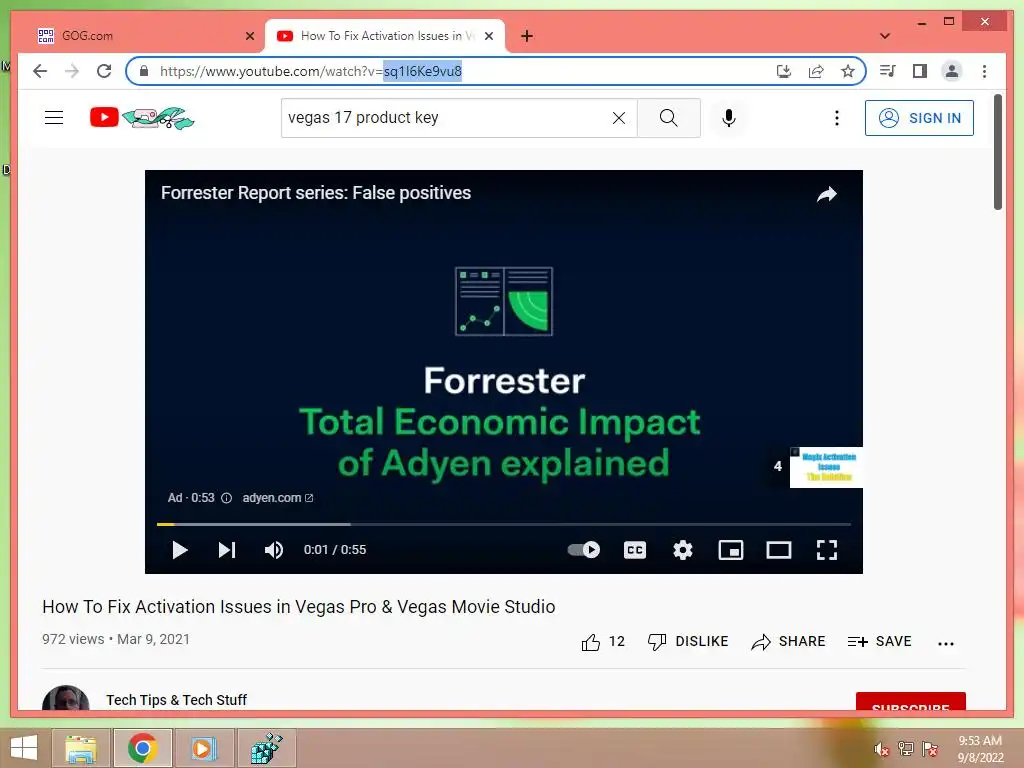Bookmark this page with star icon
The image size is (1024, 768).
(848, 71)
